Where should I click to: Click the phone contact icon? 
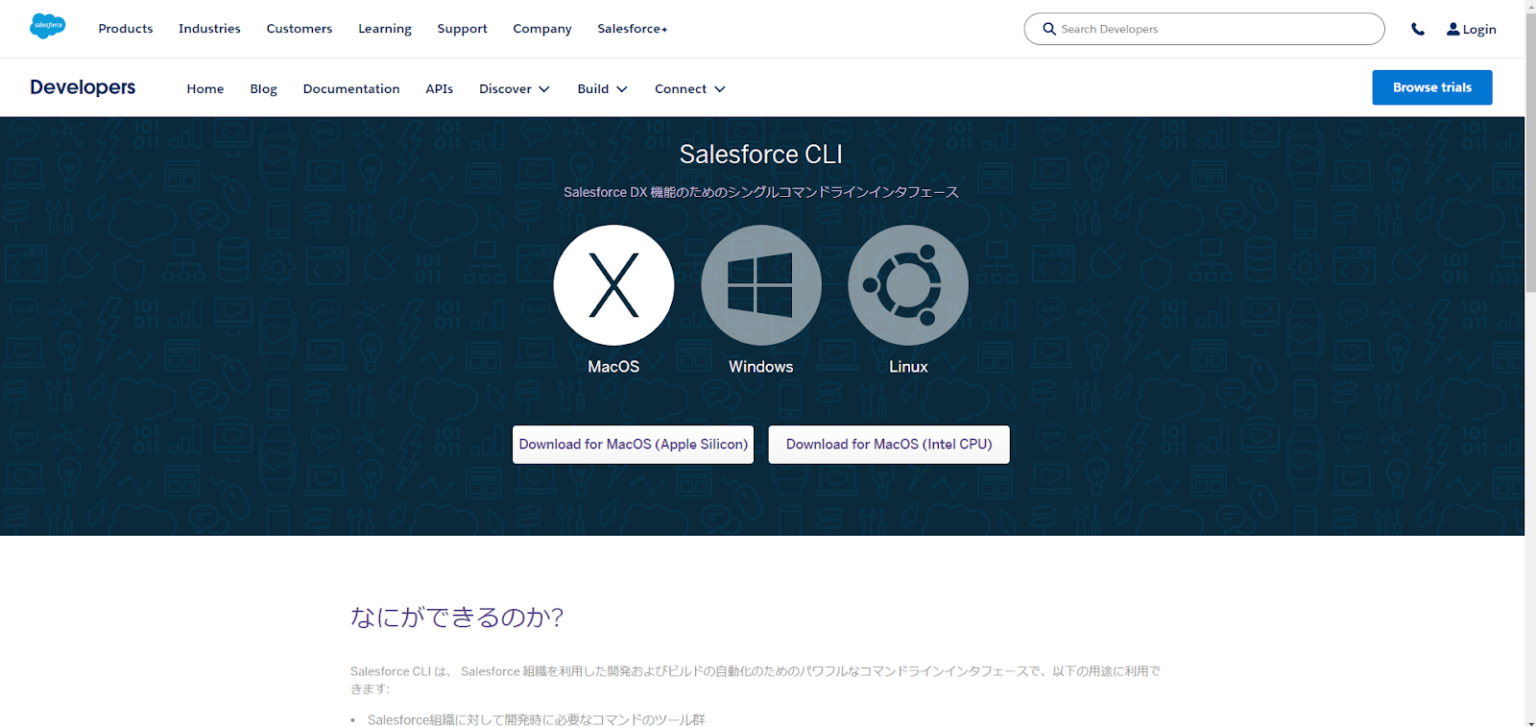pyautogui.click(x=1418, y=29)
